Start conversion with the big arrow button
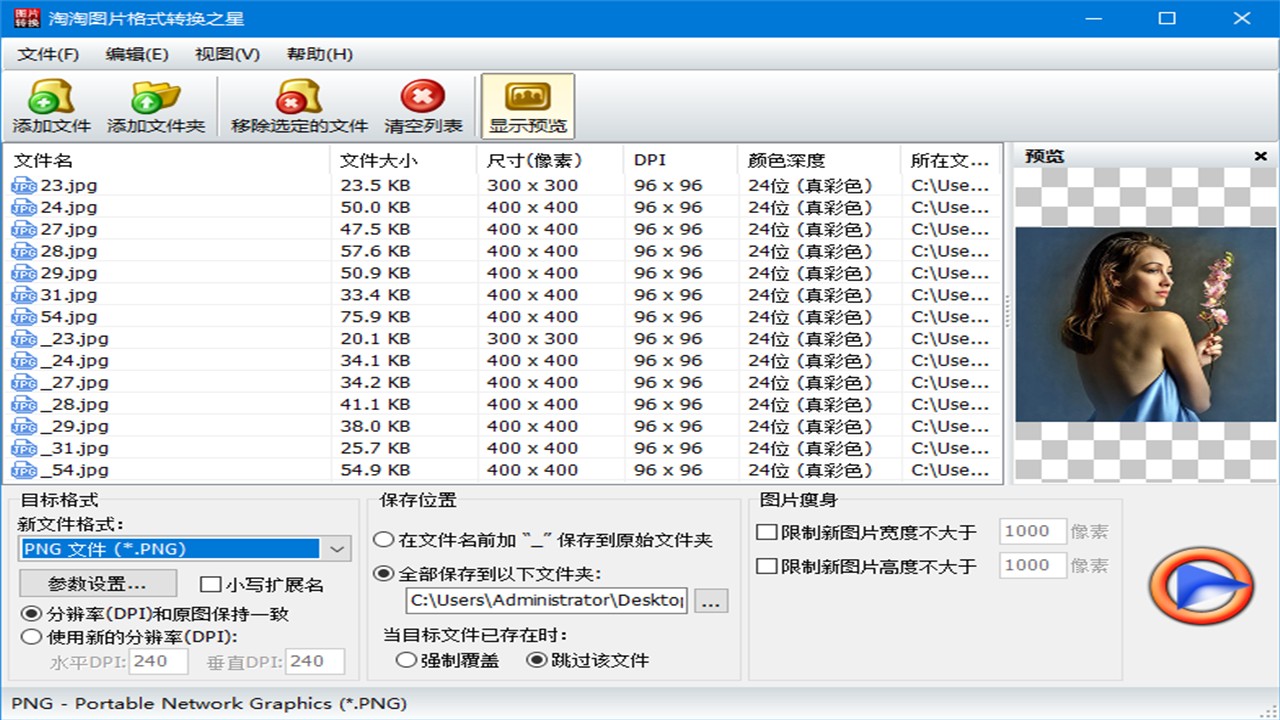The width and height of the screenshot is (1280, 720). (1200, 588)
